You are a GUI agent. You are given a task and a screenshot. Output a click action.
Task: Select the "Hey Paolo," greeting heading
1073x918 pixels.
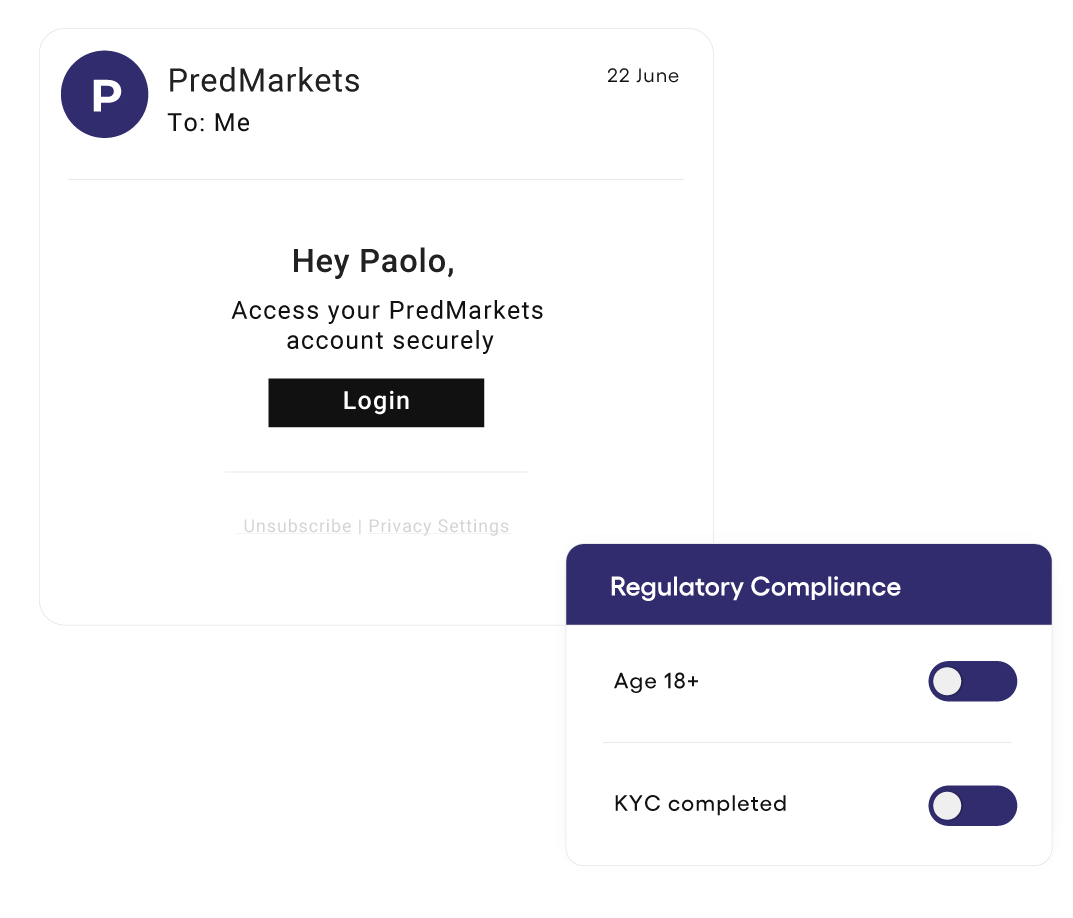[373, 261]
